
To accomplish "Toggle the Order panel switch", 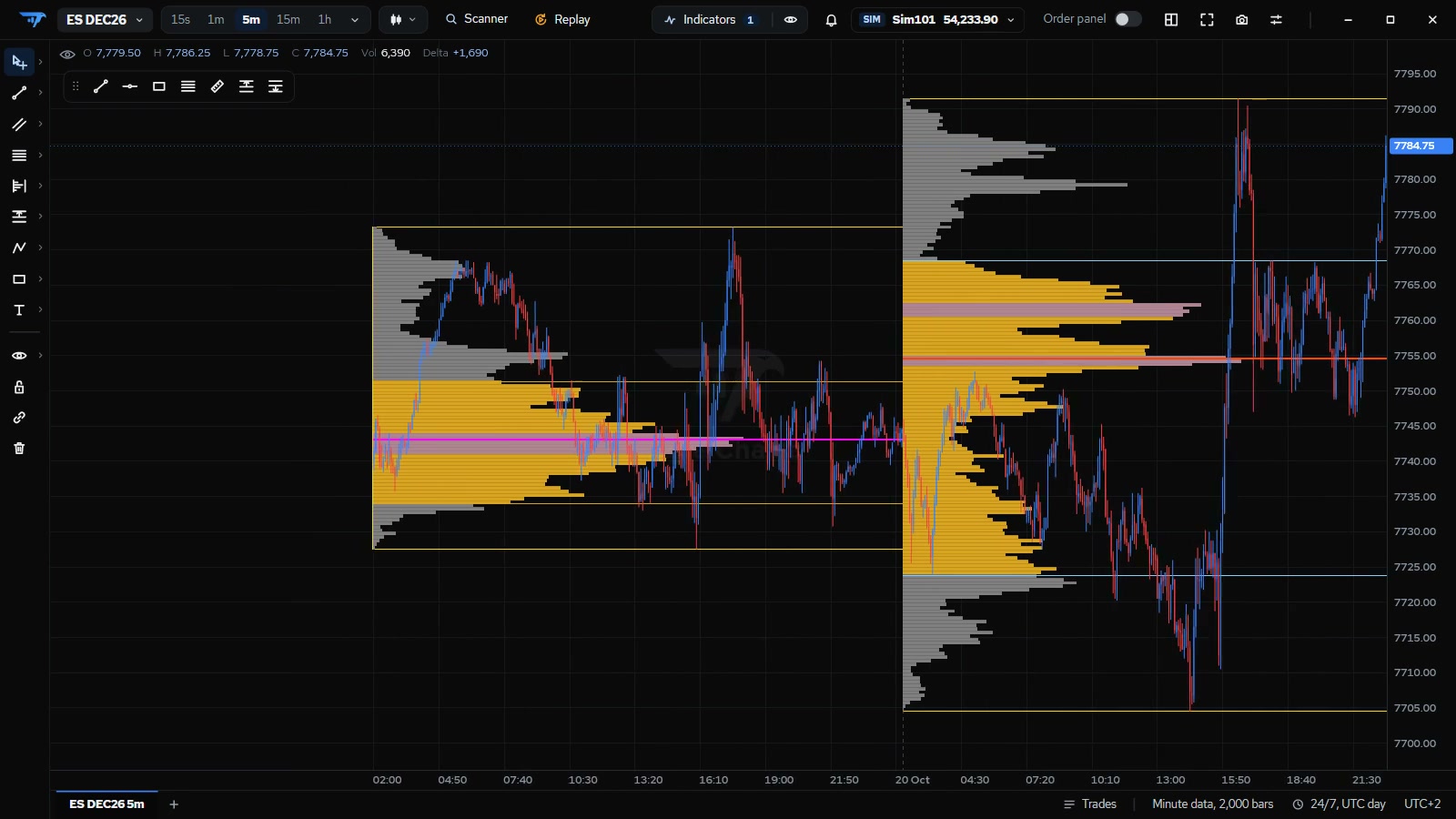I will (x=1127, y=19).
